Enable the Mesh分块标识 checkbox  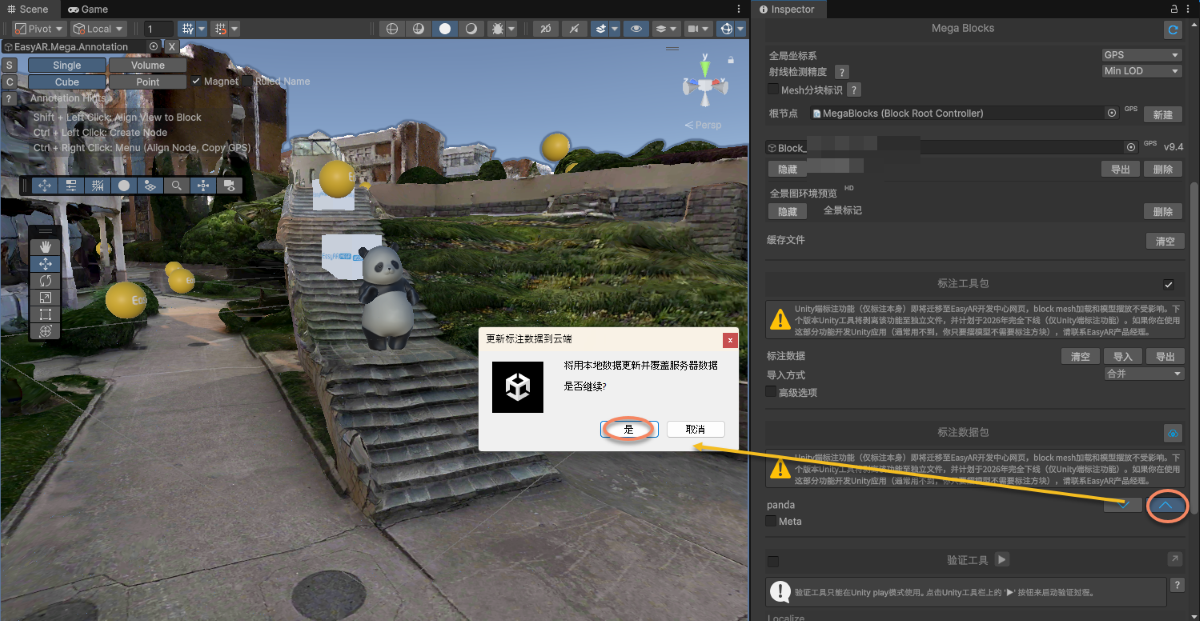click(x=772, y=90)
